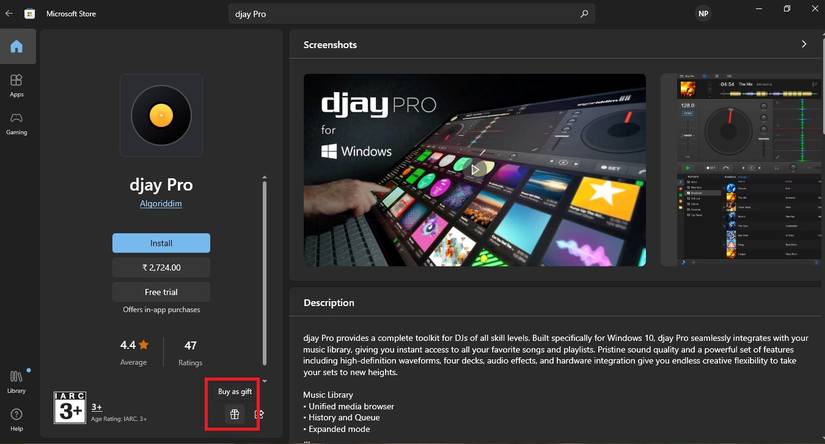This screenshot has height=444, width=825.
Task: Click the scroll down arrow in left panel
Action: [x=264, y=381]
